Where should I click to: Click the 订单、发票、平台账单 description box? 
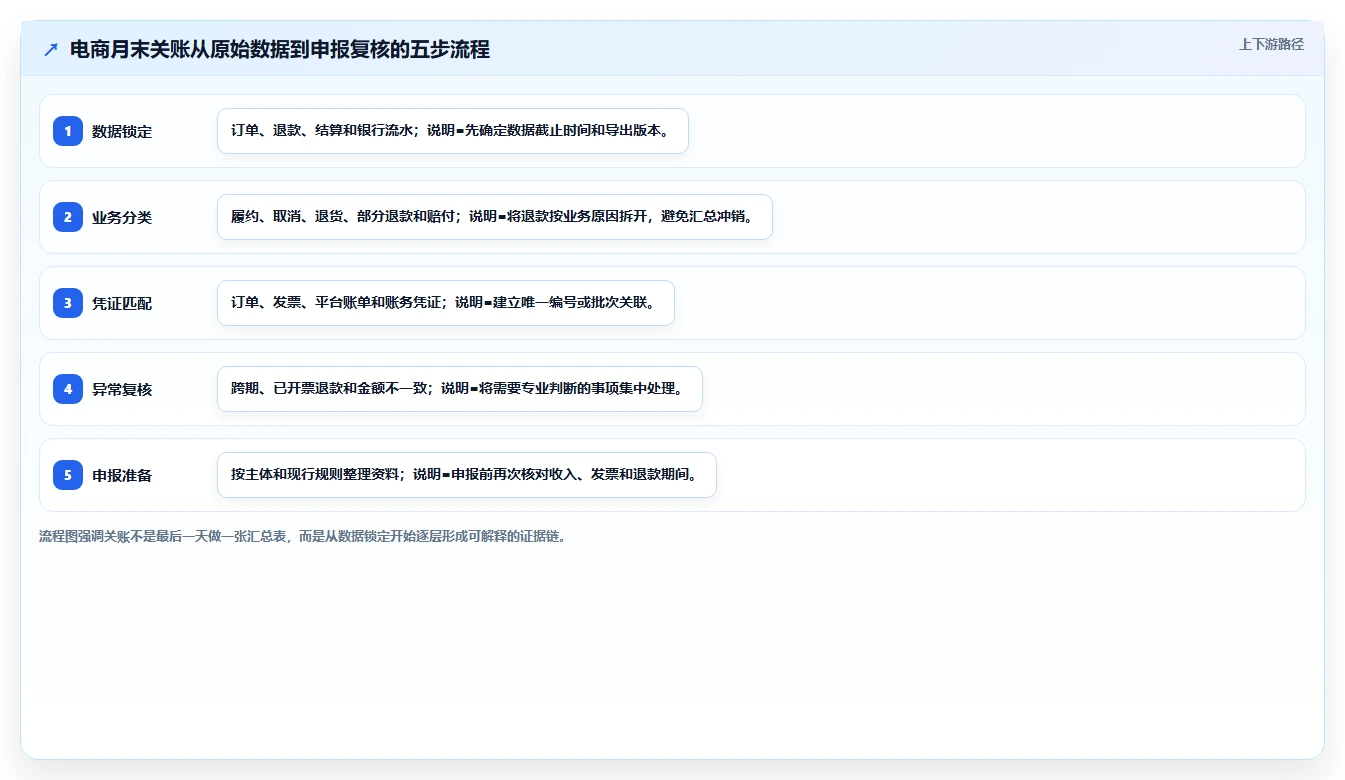pos(446,303)
